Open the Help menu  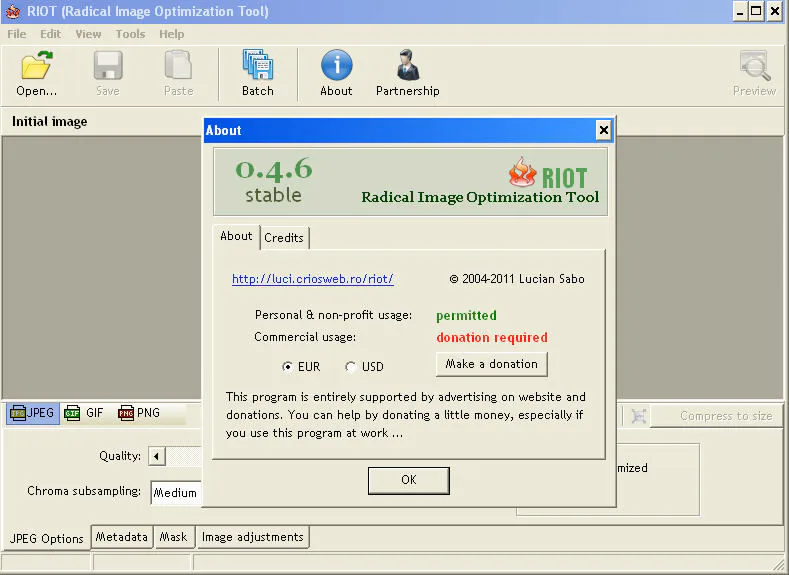tap(172, 34)
